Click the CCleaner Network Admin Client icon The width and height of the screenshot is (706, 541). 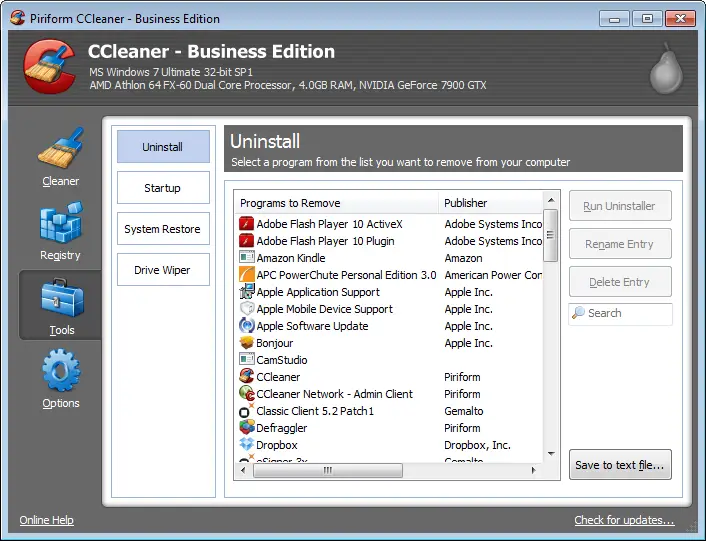[x=246, y=393]
